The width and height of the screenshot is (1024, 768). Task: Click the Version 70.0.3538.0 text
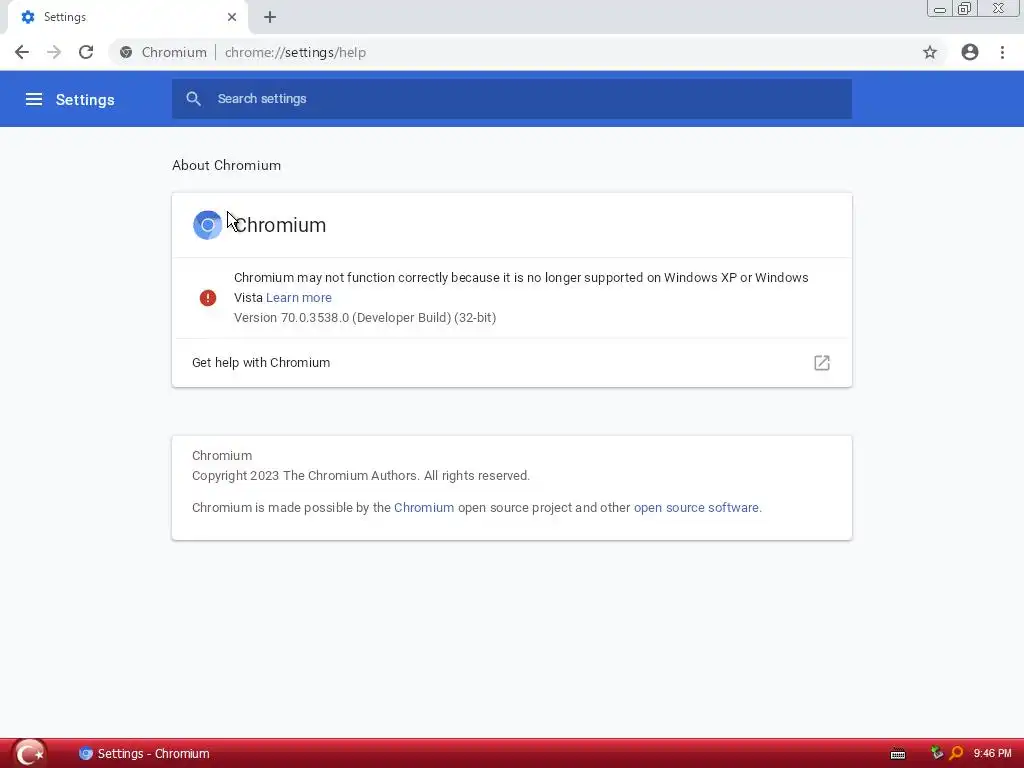click(x=365, y=318)
